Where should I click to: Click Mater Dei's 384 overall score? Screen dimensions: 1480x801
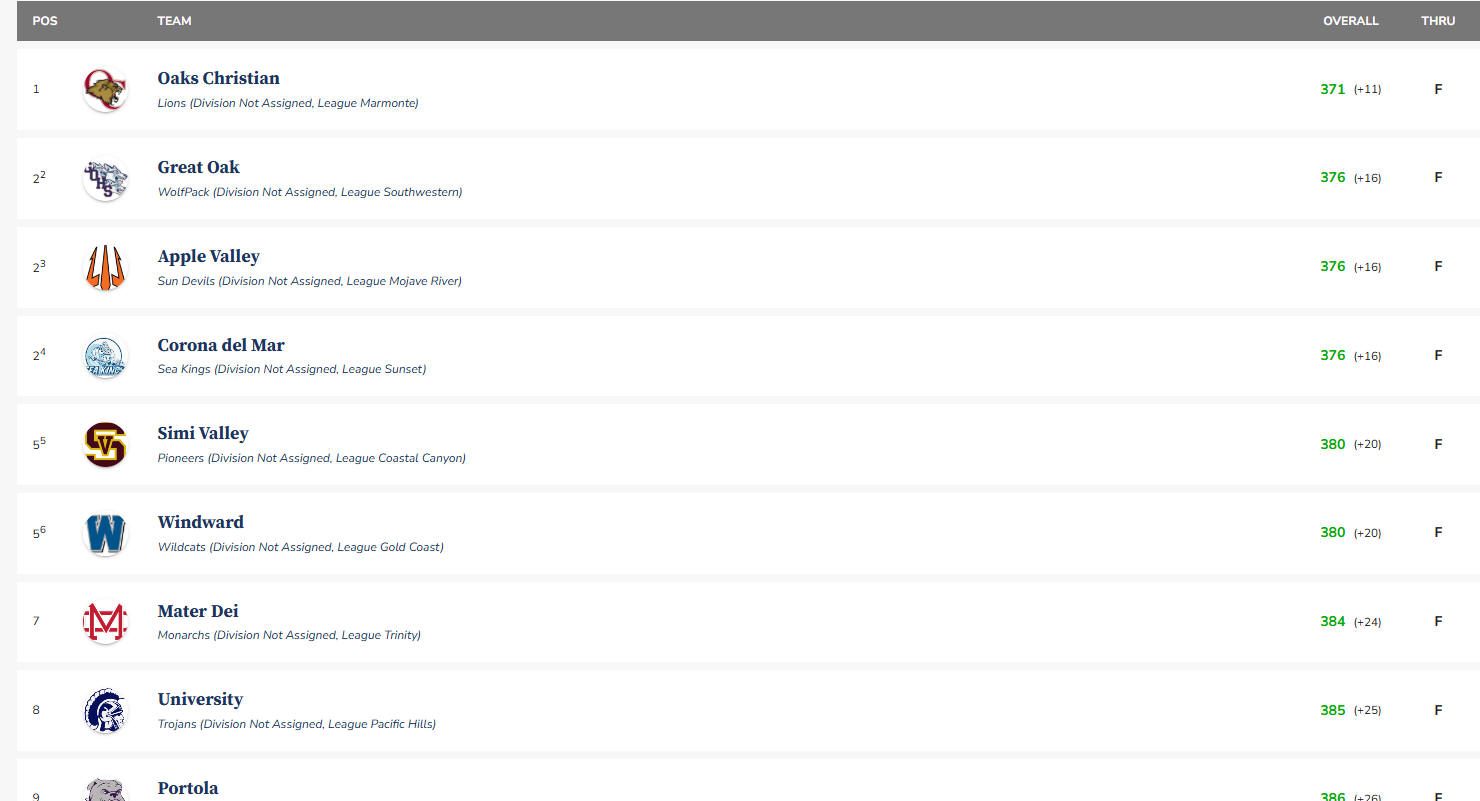(1332, 621)
